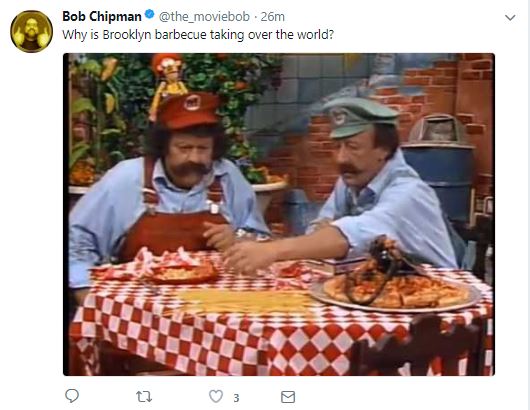Click the reply speech bubble icon
This screenshot has width=530, height=410.
(72, 396)
